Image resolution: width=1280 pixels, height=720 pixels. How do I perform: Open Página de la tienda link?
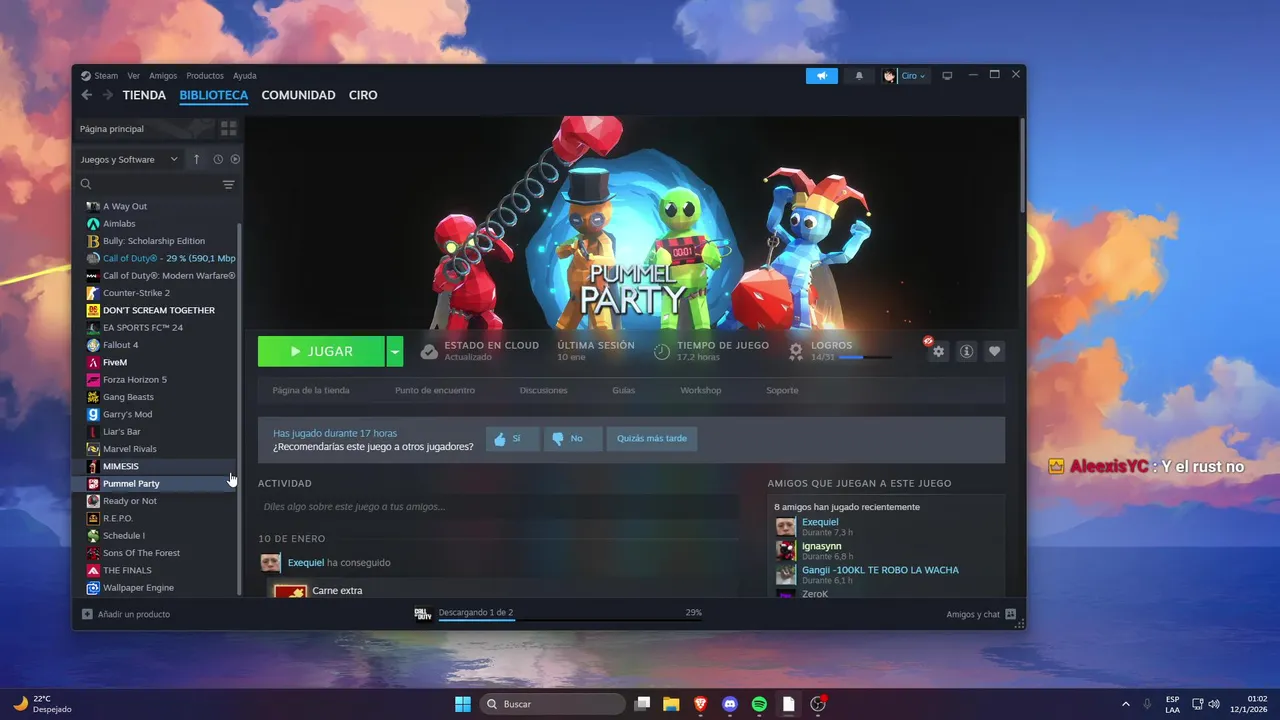click(x=311, y=390)
